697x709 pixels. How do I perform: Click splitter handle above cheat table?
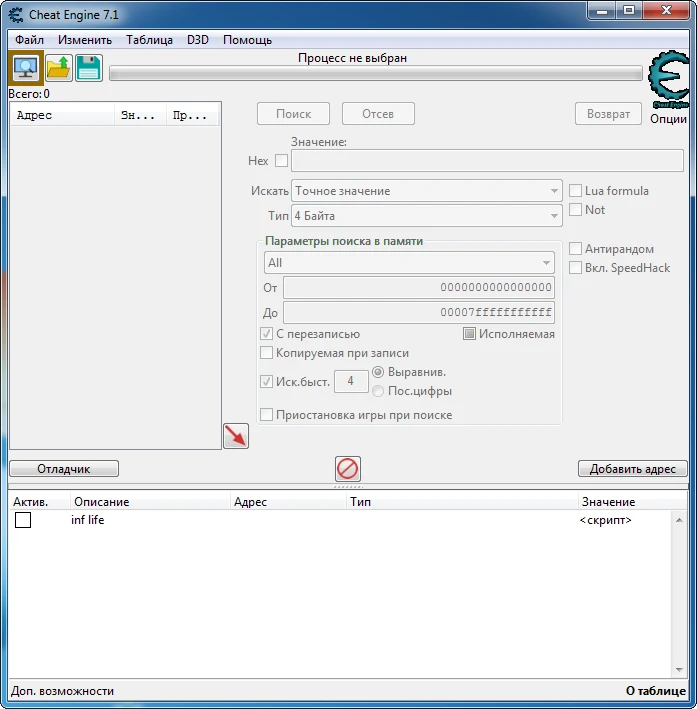click(348, 487)
